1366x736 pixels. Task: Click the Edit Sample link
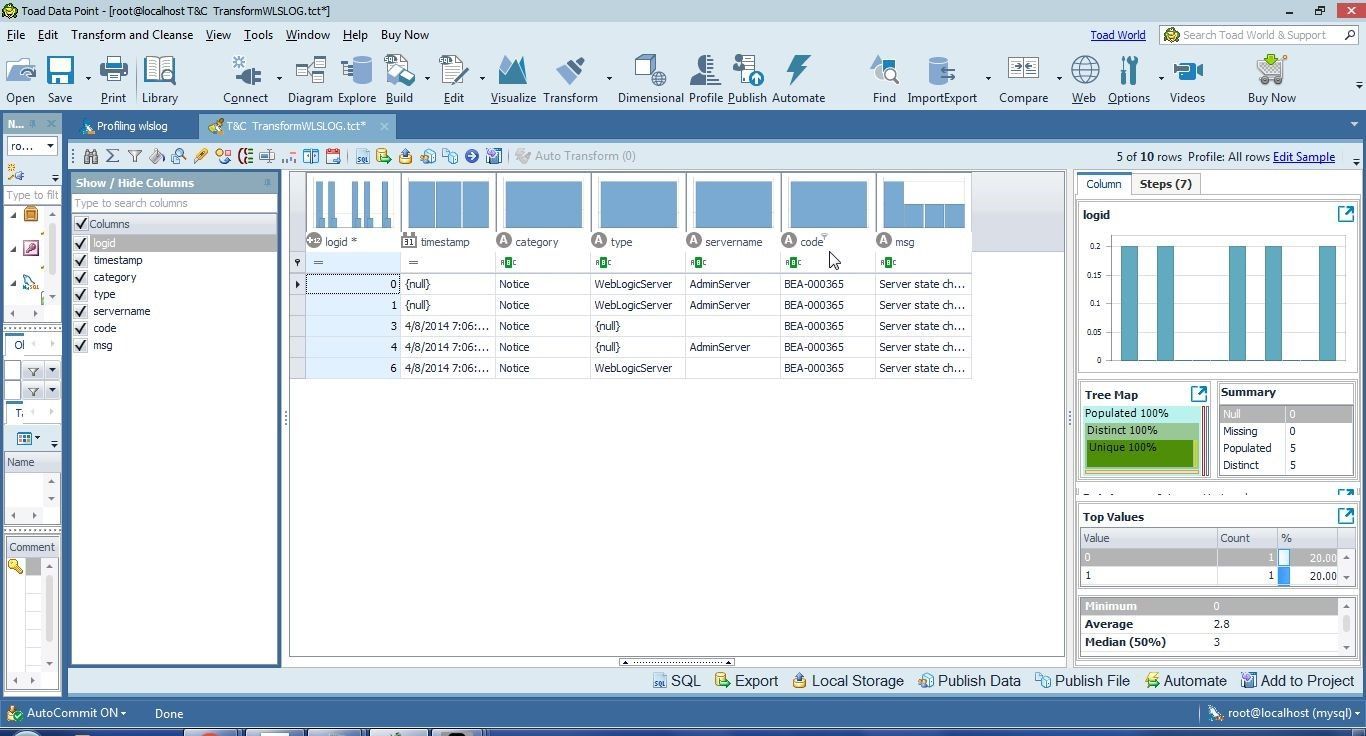[1304, 157]
